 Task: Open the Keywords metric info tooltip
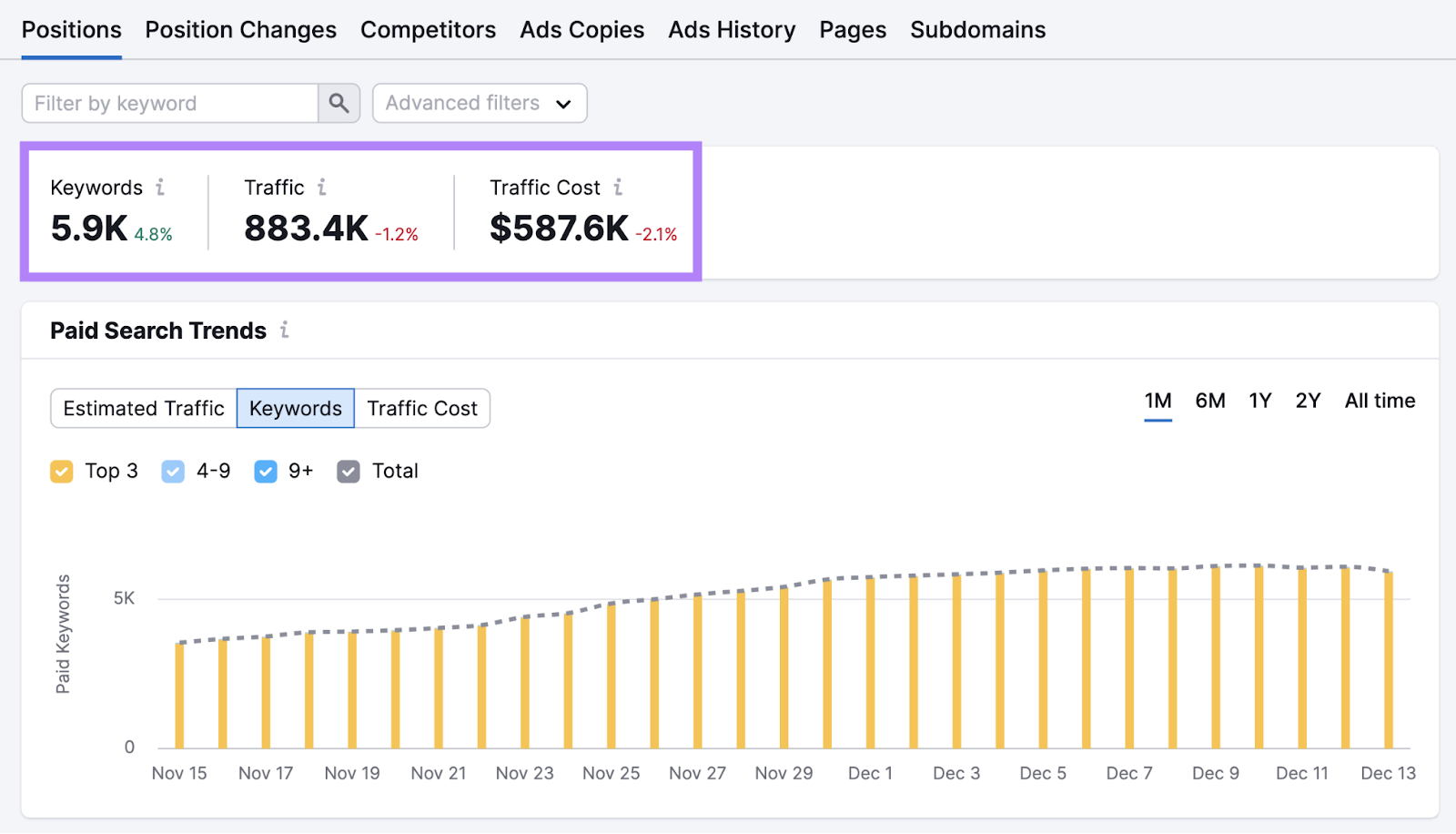click(x=161, y=188)
